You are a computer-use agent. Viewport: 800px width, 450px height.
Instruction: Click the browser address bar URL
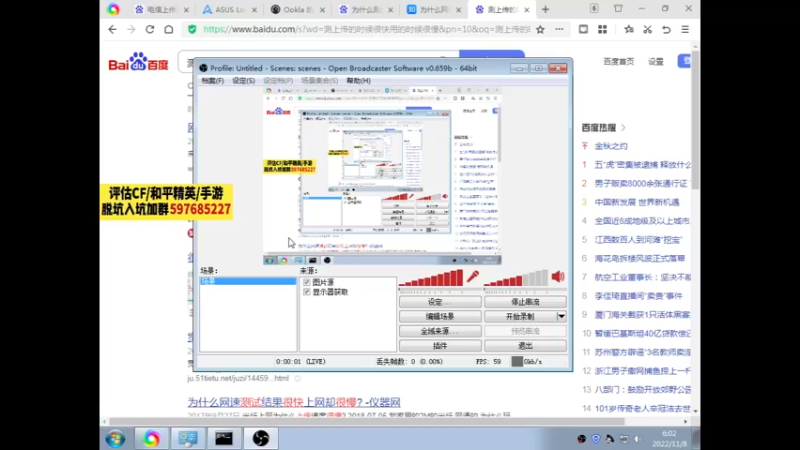(x=366, y=30)
